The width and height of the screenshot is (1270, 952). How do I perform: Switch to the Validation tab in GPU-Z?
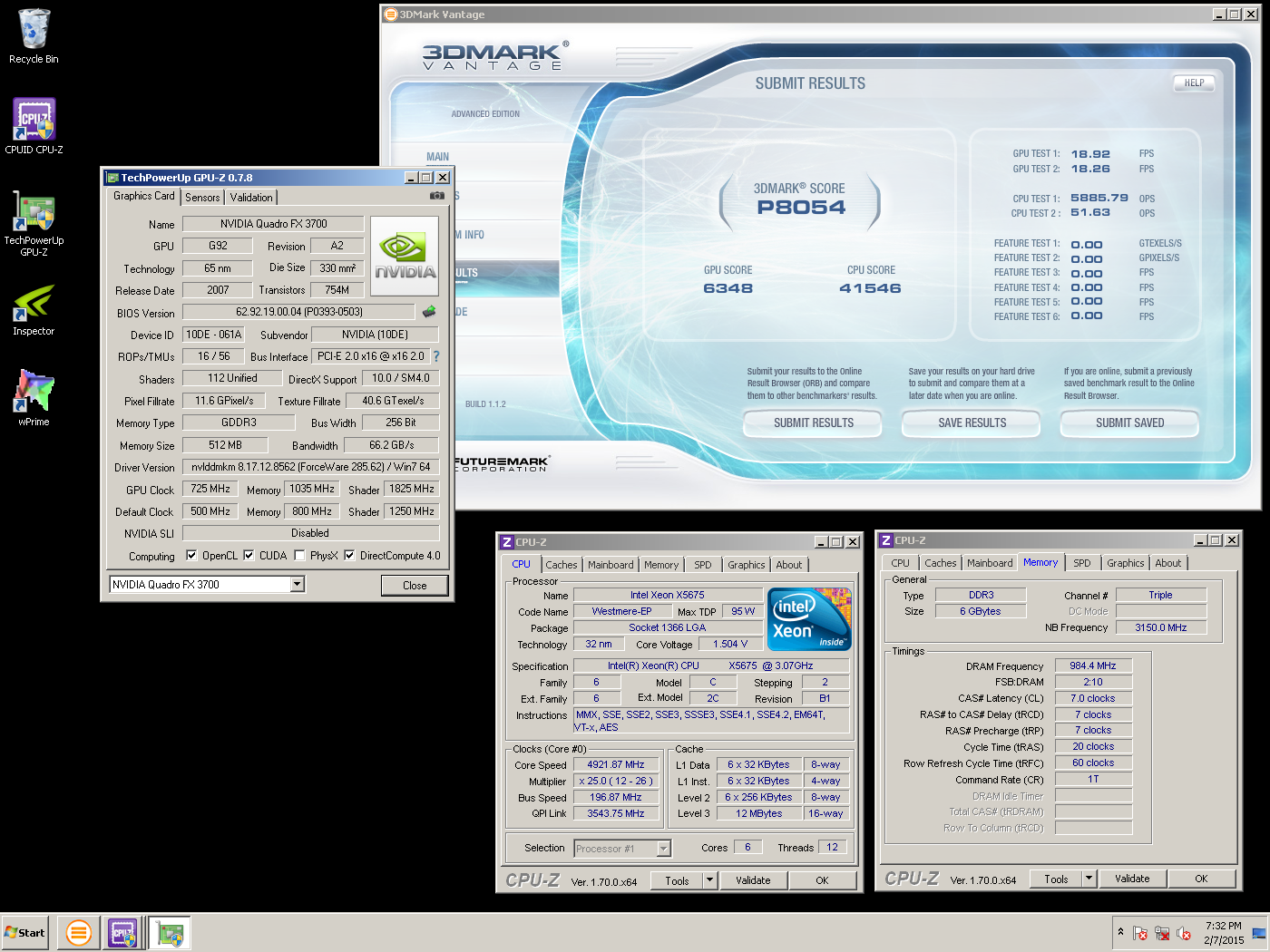pyautogui.click(x=251, y=198)
